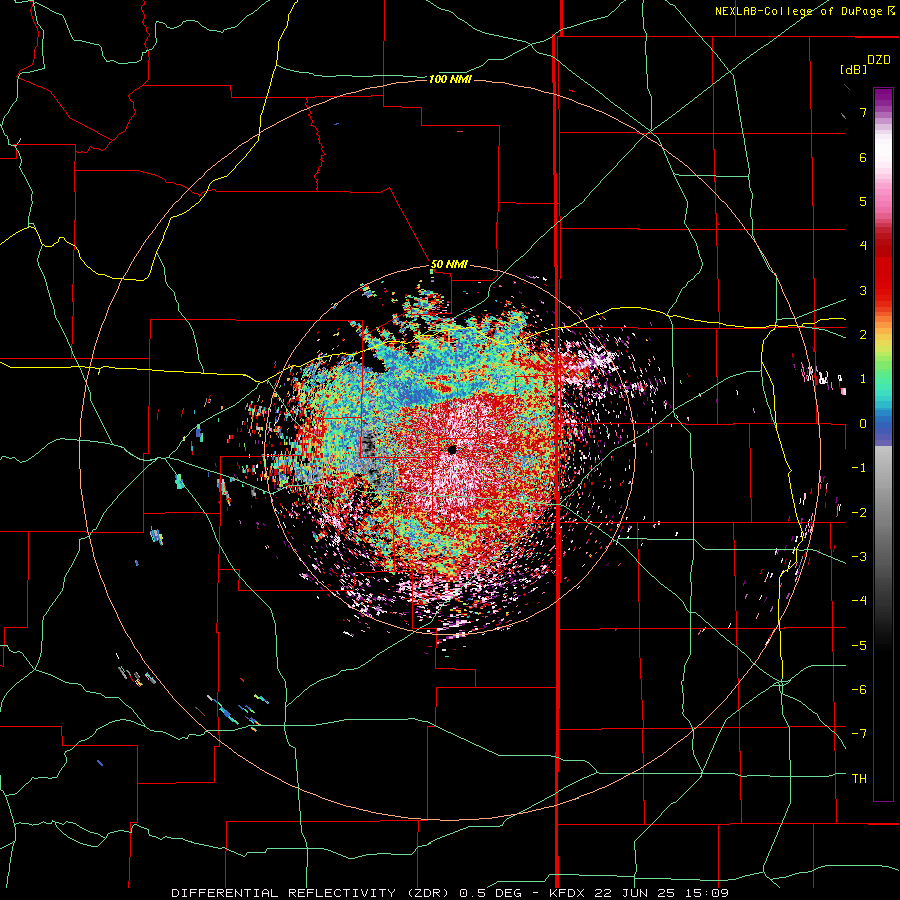Click the -4 value on the scale

859,601
